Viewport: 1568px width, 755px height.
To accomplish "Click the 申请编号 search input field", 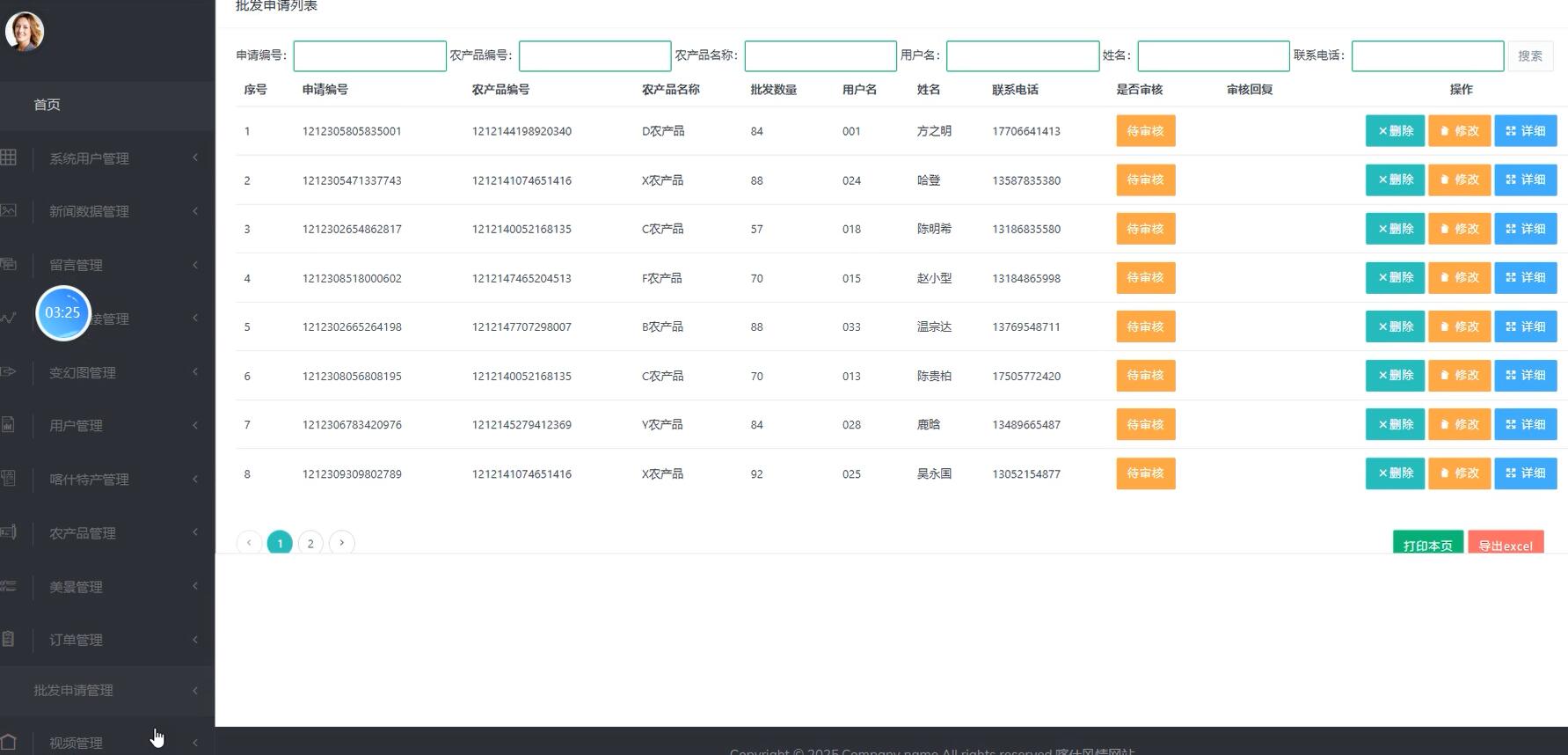I will [369, 55].
